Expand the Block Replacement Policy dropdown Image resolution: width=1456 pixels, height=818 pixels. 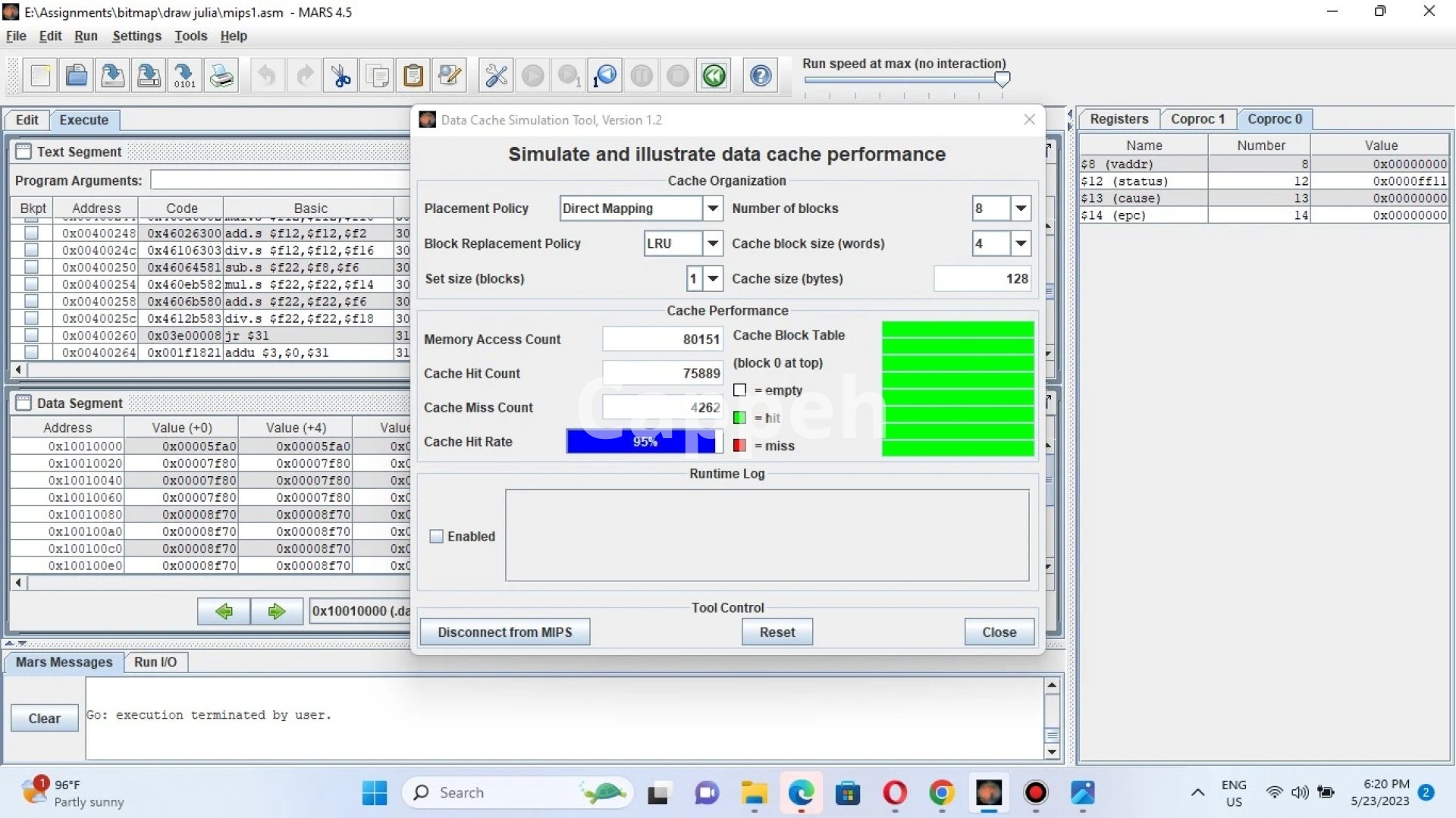712,243
